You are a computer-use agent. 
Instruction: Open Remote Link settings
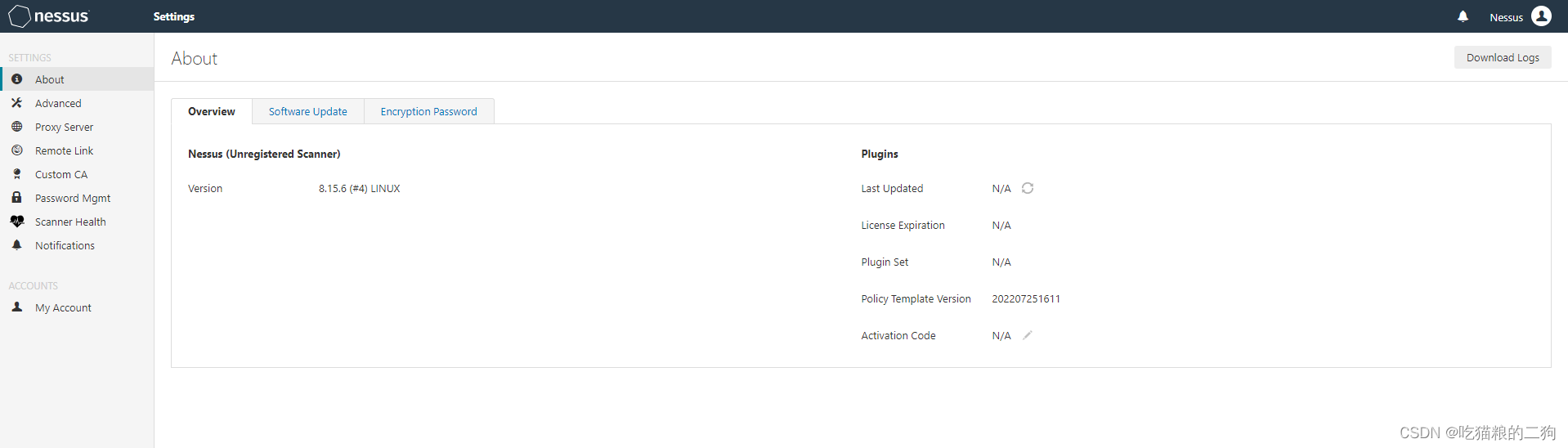pos(77,150)
